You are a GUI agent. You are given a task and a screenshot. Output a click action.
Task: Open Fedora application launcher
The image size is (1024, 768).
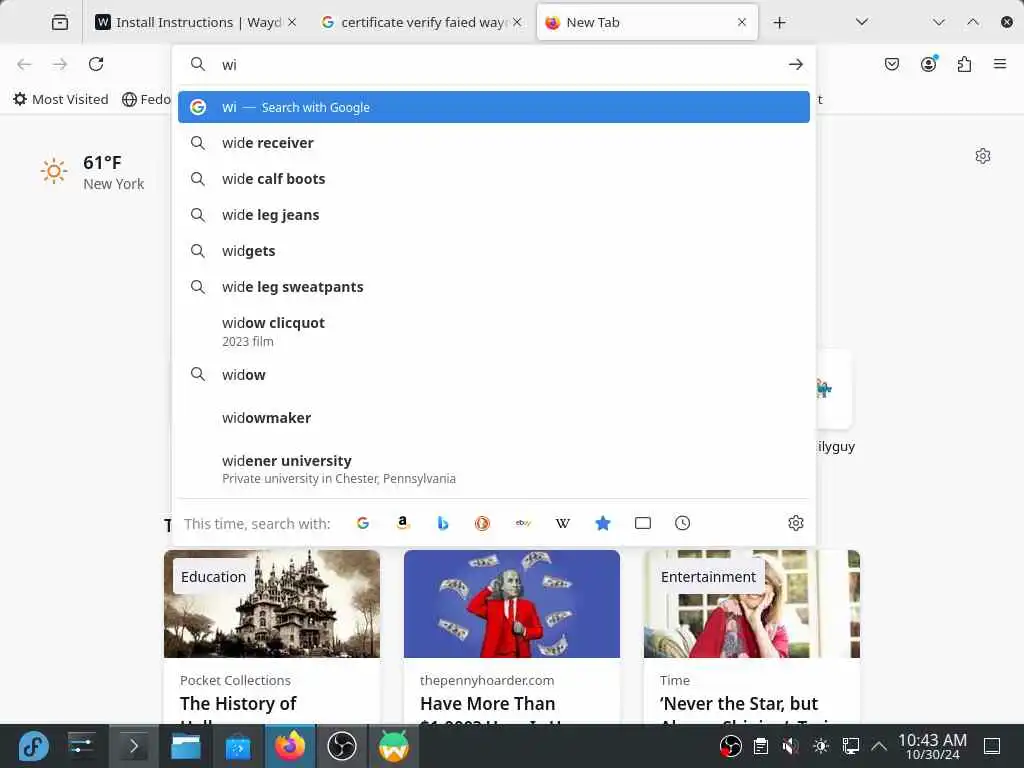point(33,746)
